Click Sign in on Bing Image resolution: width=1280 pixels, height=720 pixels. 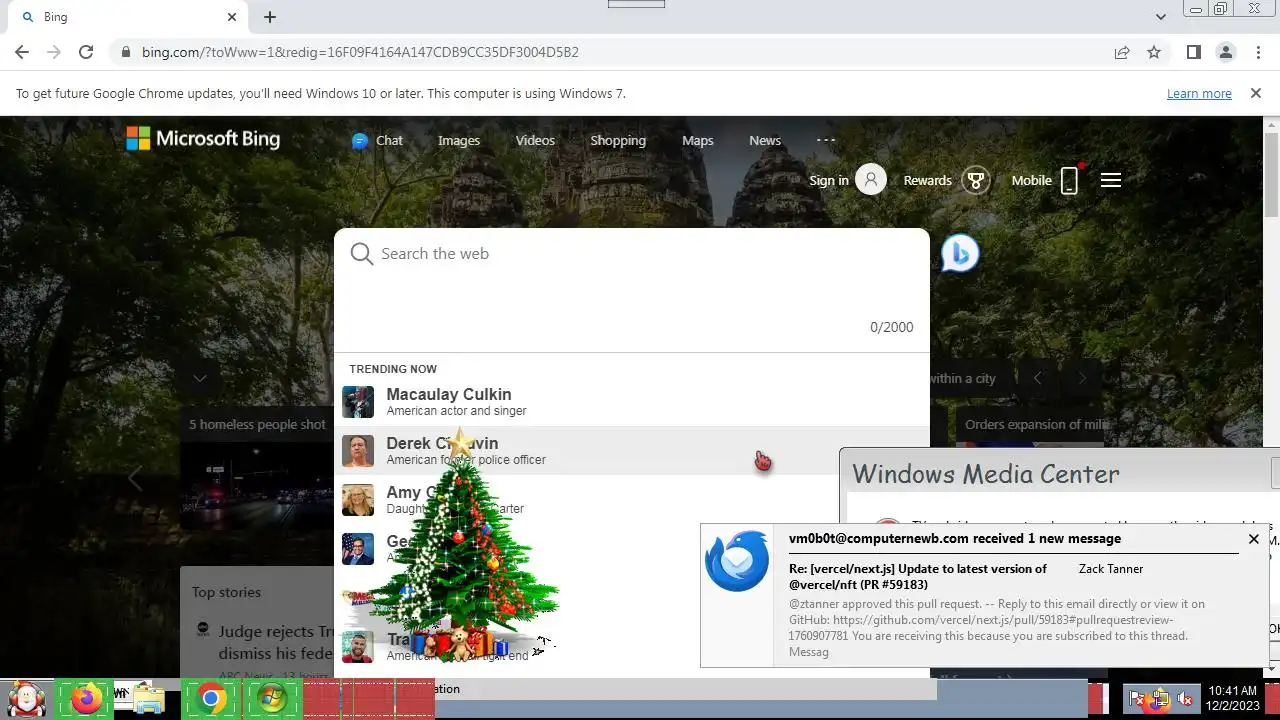847,180
